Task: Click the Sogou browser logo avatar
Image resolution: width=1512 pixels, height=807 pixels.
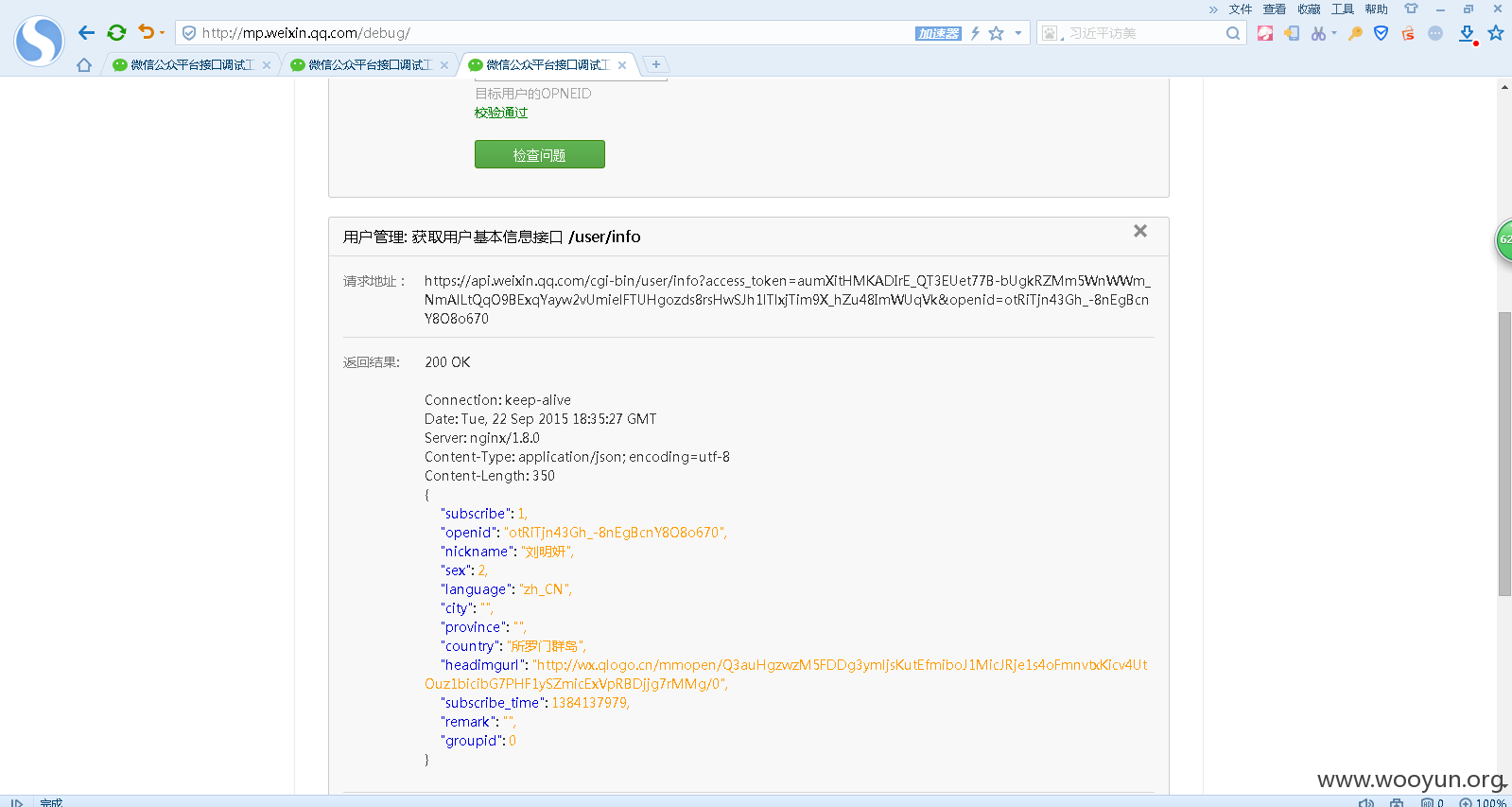Action: [x=39, y=41]
